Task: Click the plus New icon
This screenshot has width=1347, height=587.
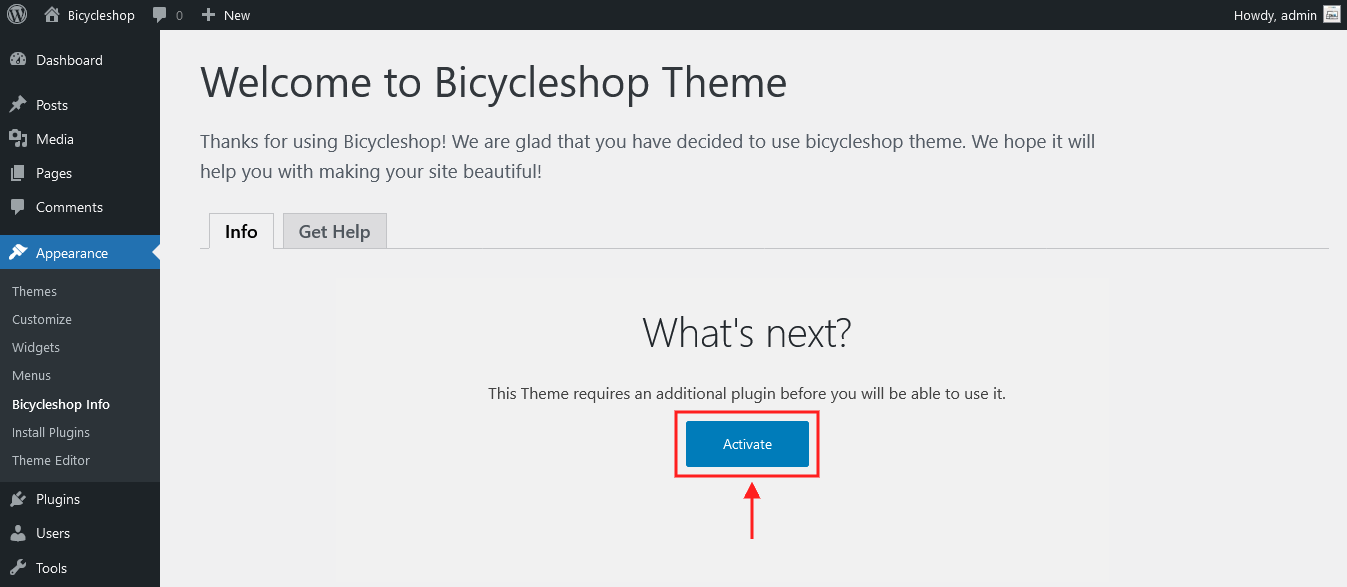Action: coord(208,15)
